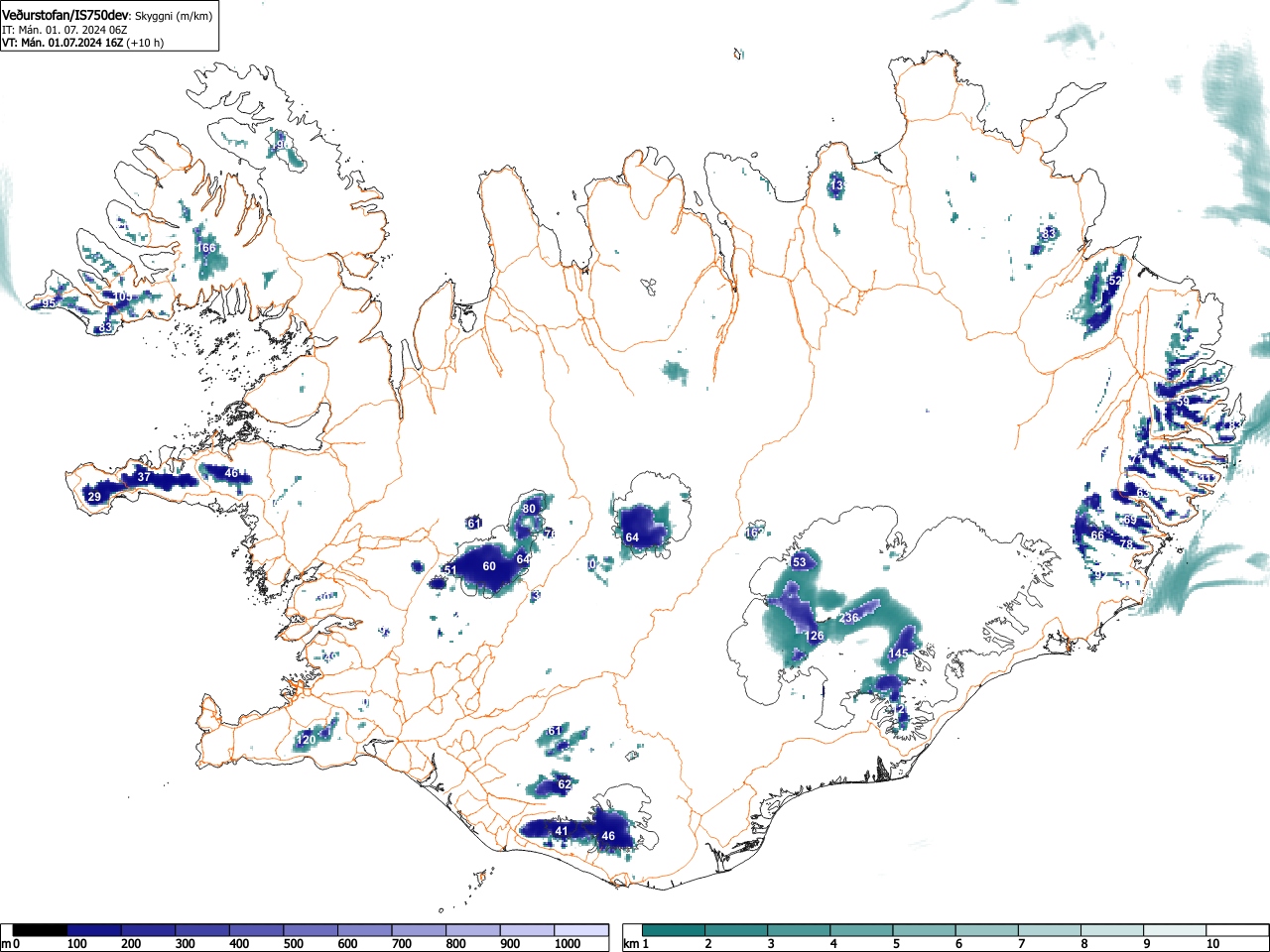Select the 700–800 m legend swatch
1270x952 pixels.
pyautogui.click(x=419, y=930)
